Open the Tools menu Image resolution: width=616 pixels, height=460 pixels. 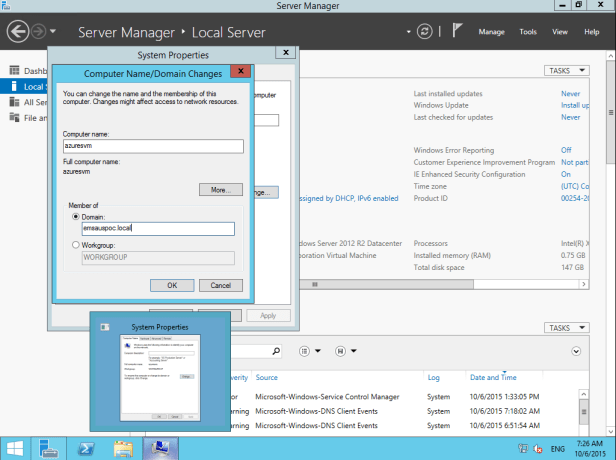click(528, 32)
